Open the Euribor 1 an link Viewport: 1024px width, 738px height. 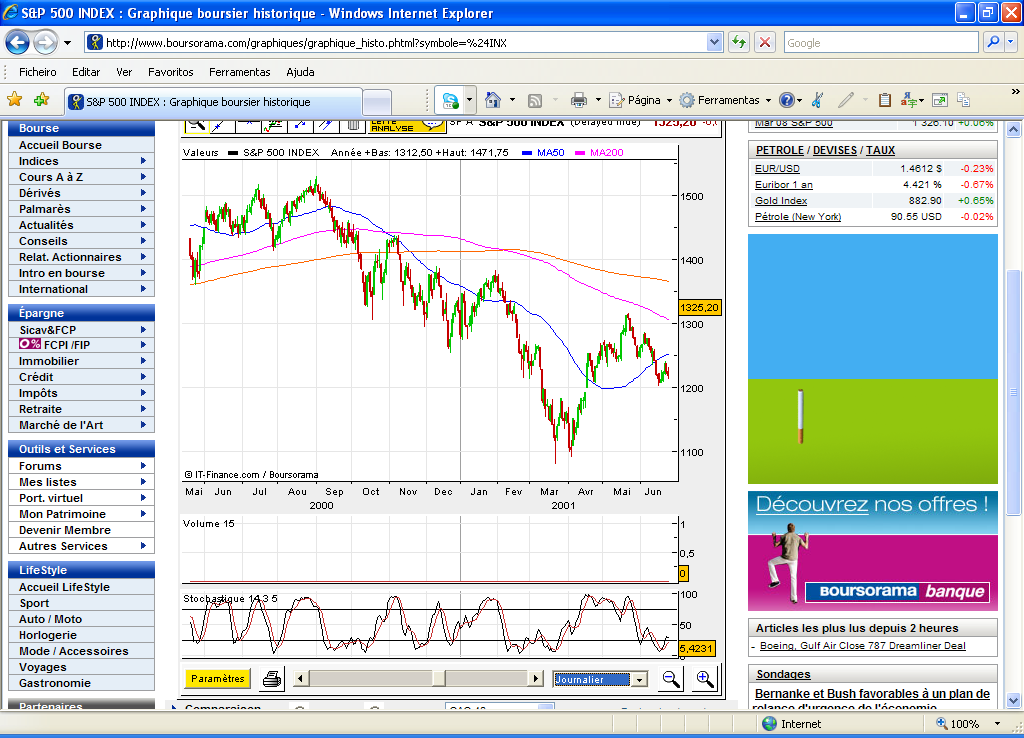784,185
